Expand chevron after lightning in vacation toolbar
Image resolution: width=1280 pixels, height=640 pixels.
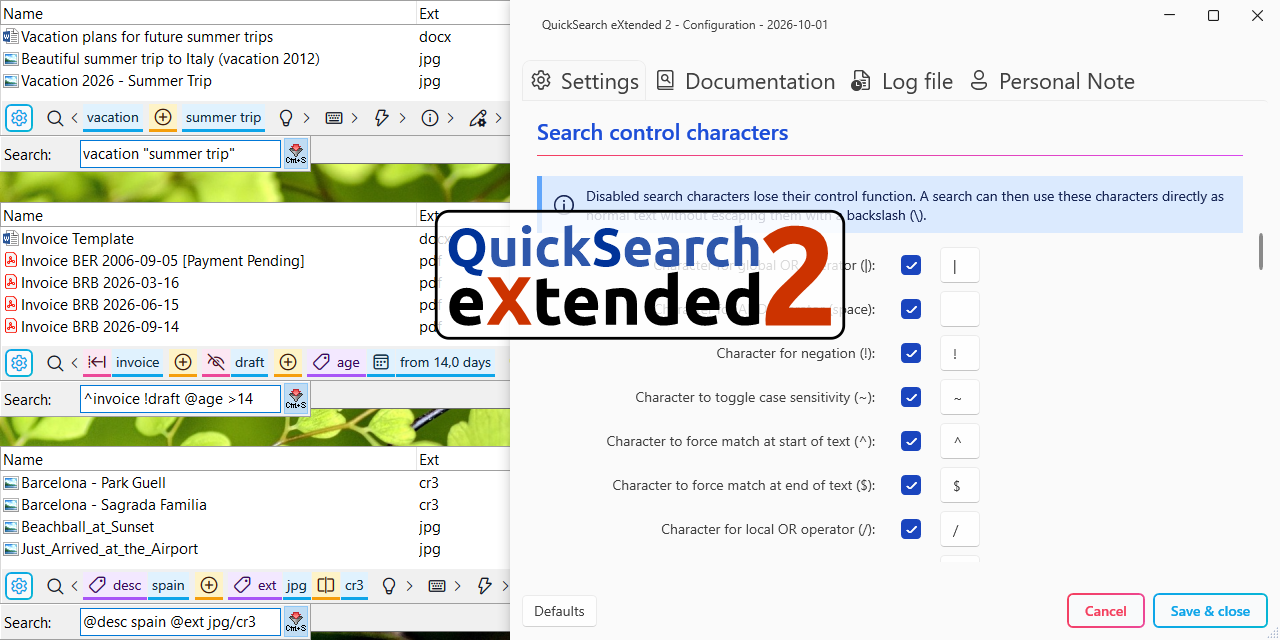click(402, 118)
